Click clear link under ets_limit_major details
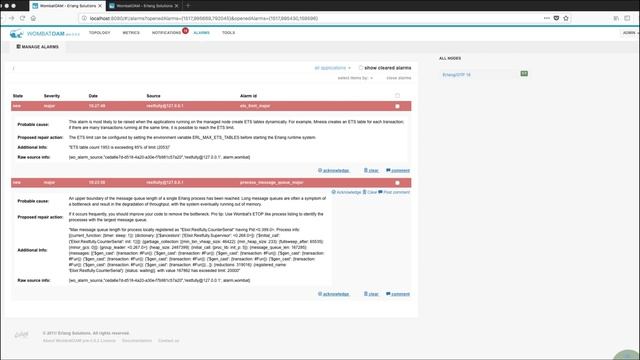 click(x=371, y=171)
